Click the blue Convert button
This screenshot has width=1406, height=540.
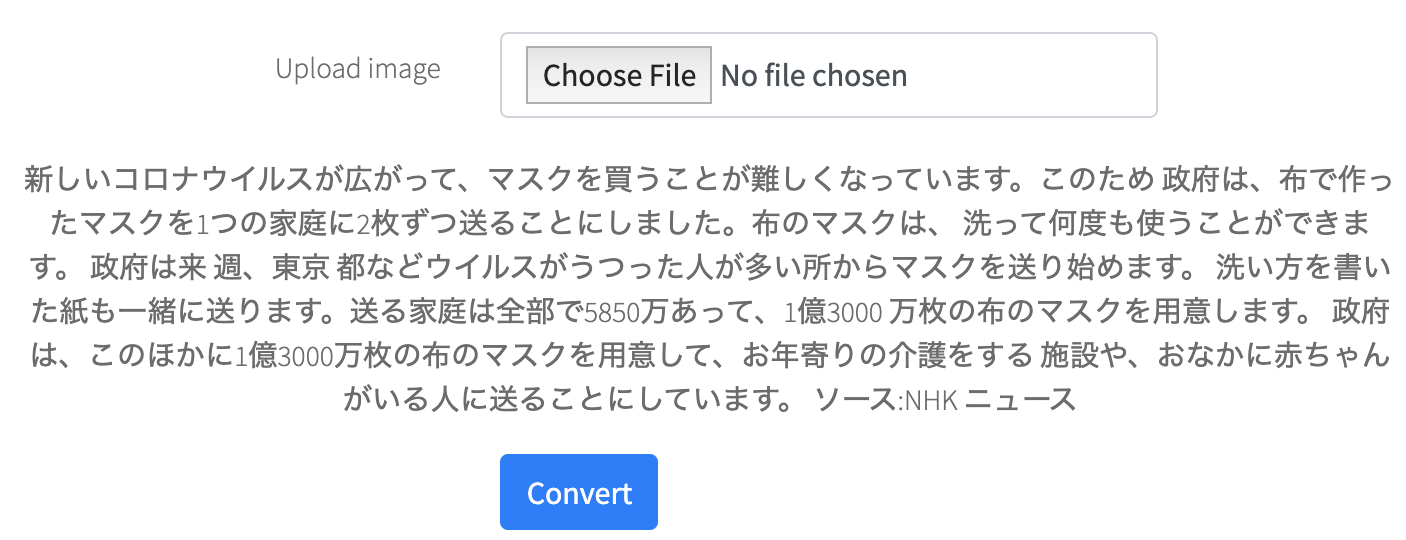tap(579, 492)
